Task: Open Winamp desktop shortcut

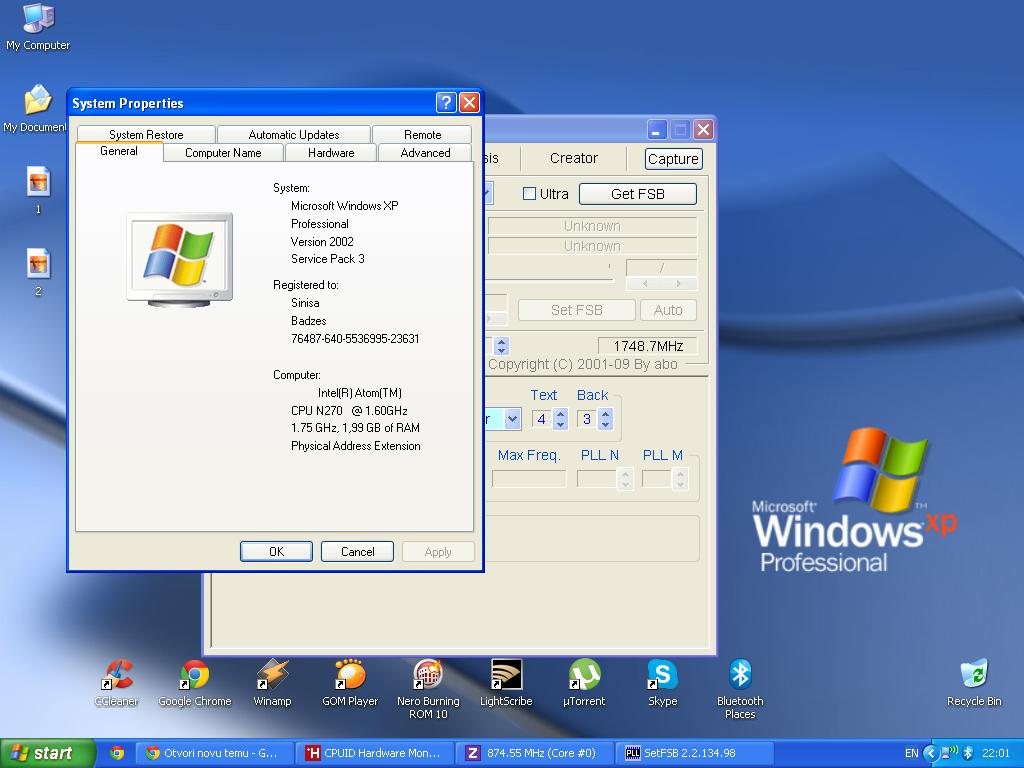Action: [x=272, y=683]
